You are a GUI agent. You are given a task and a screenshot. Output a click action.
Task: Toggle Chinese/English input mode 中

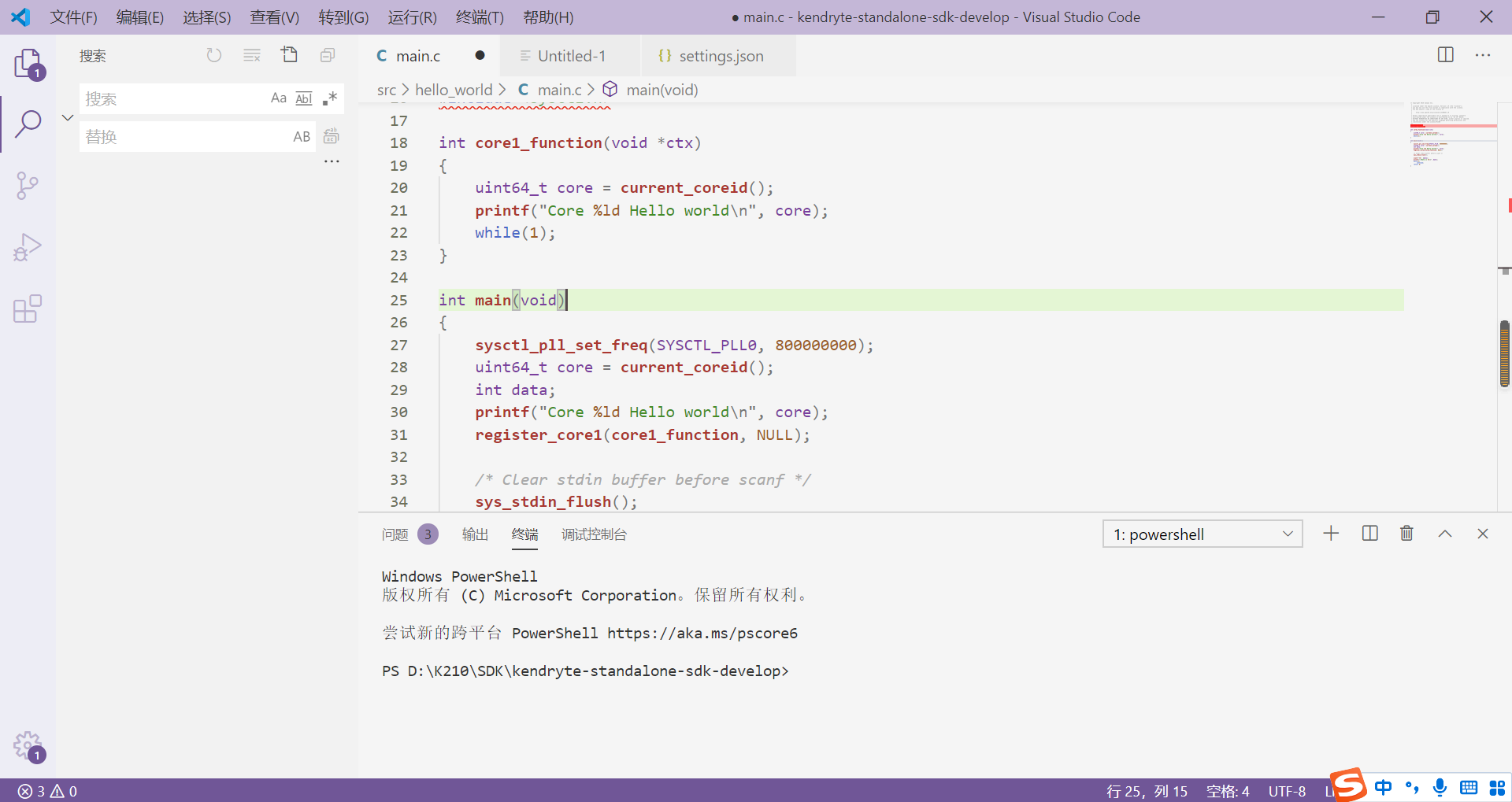[x=1383, y=787]
